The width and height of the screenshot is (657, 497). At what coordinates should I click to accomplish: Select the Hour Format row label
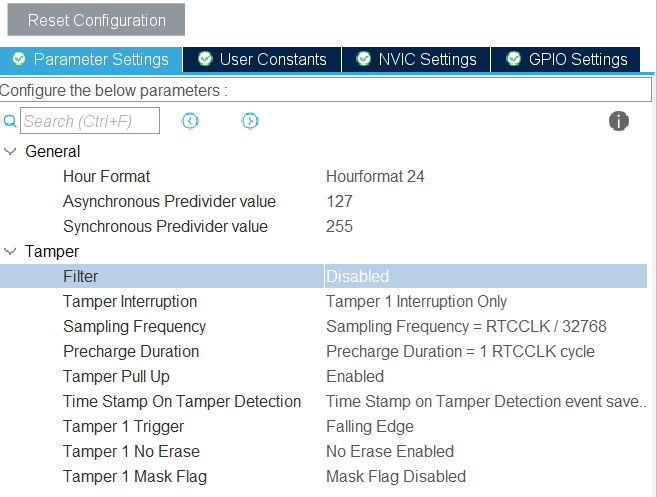(106, 176)
